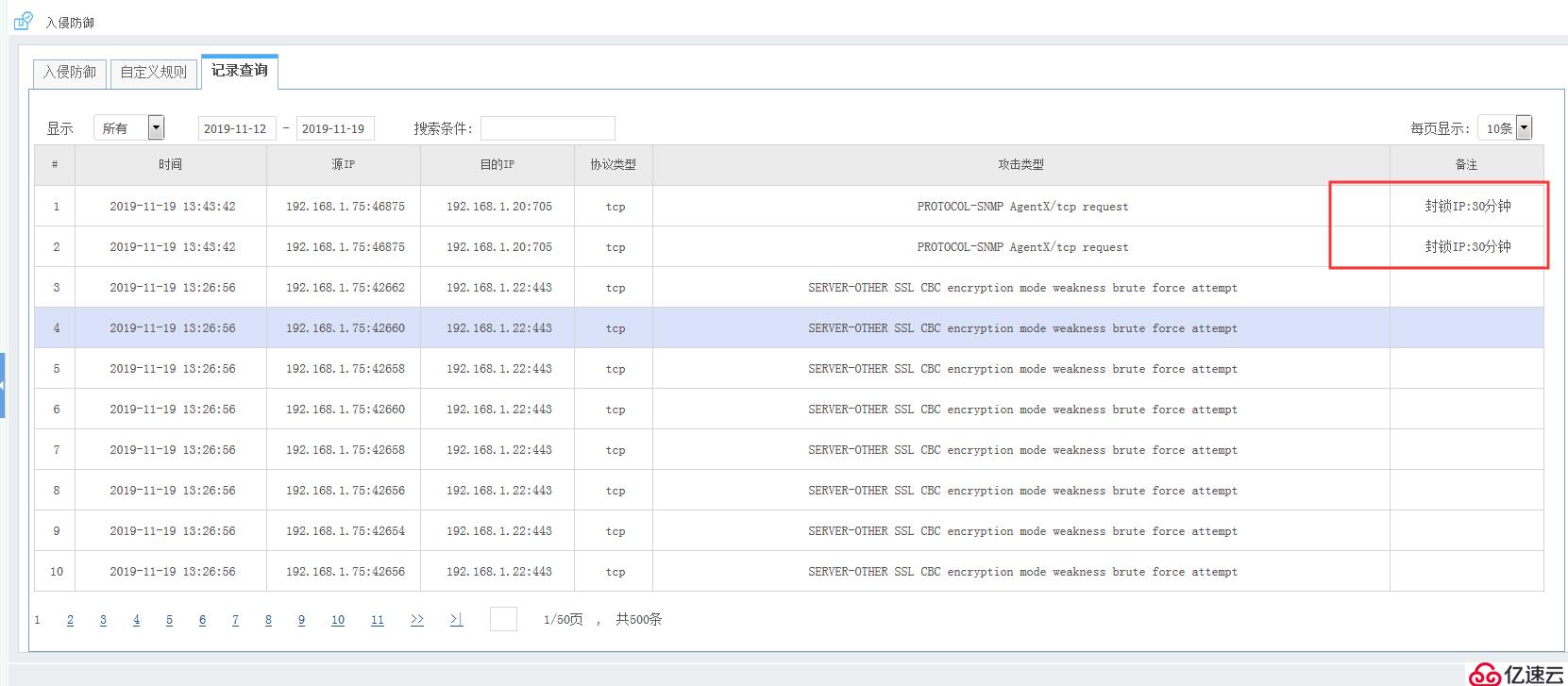The image size is (1568, 686).
Task: Go to page 6
Action: 202,620
